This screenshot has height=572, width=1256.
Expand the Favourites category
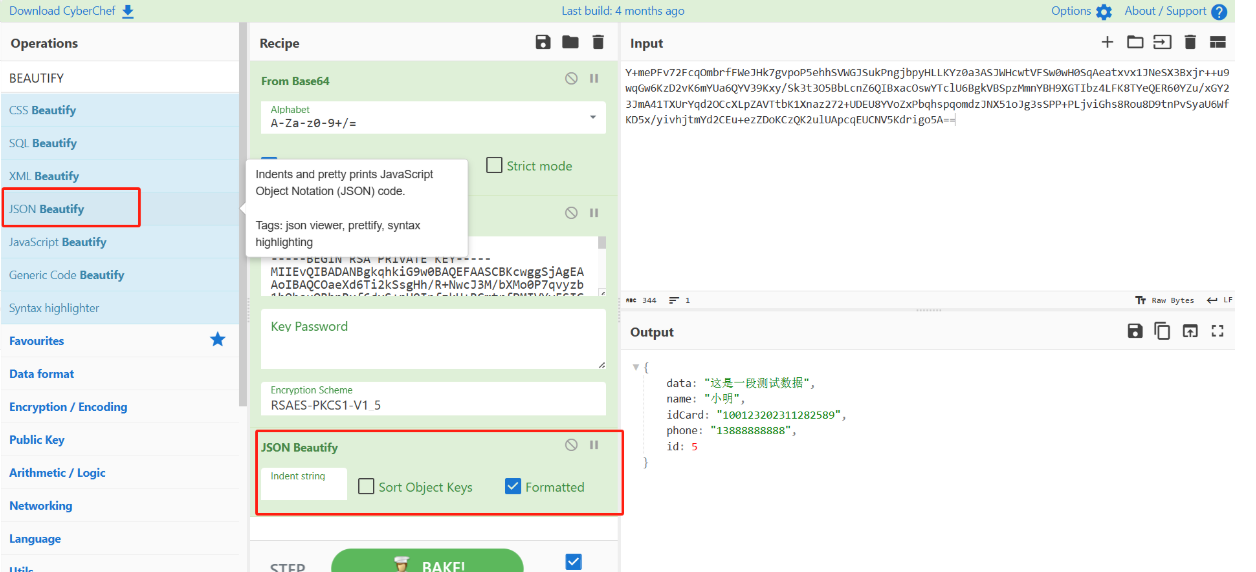coord(120,341)
